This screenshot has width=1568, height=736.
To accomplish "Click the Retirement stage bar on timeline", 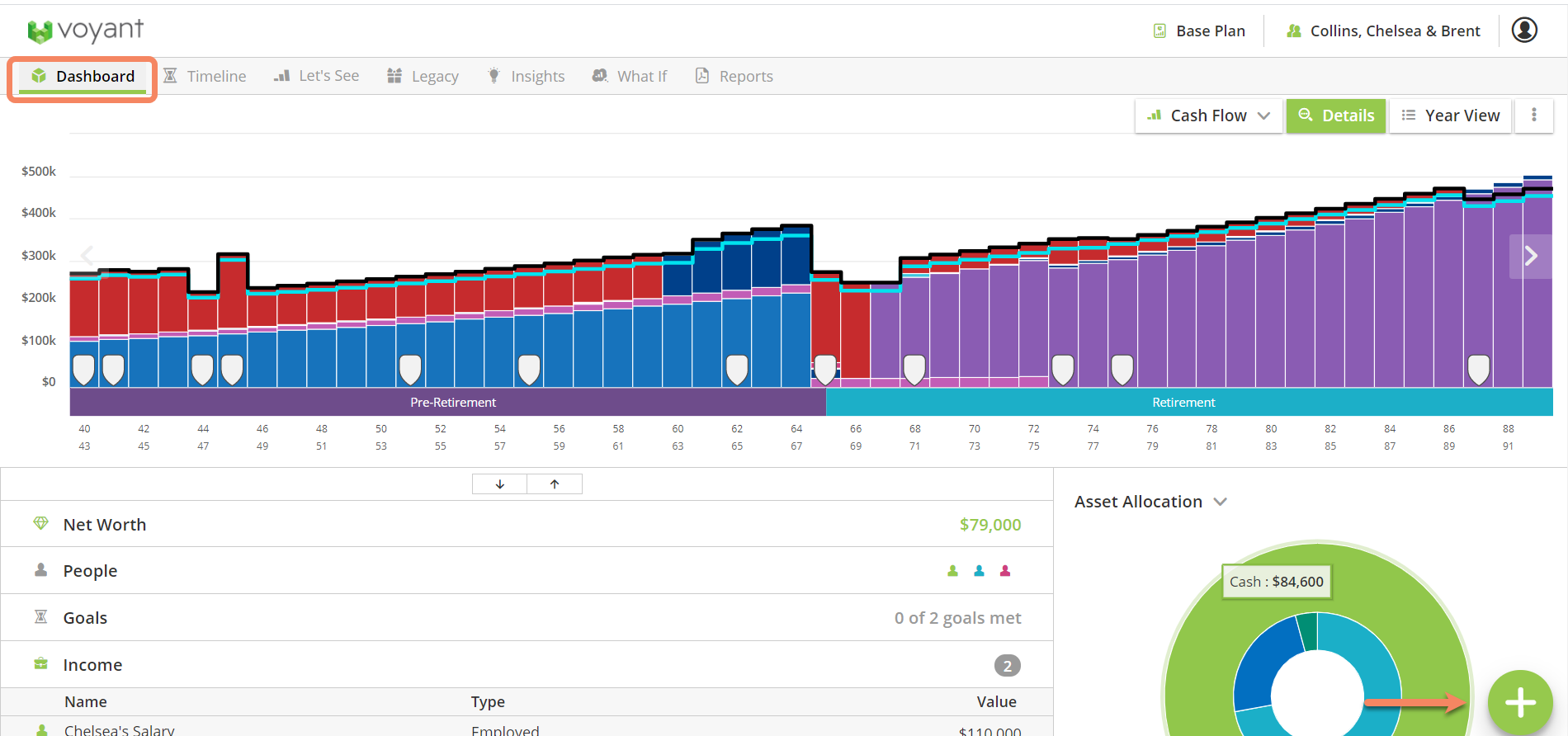I will [x=1183, y=403].
